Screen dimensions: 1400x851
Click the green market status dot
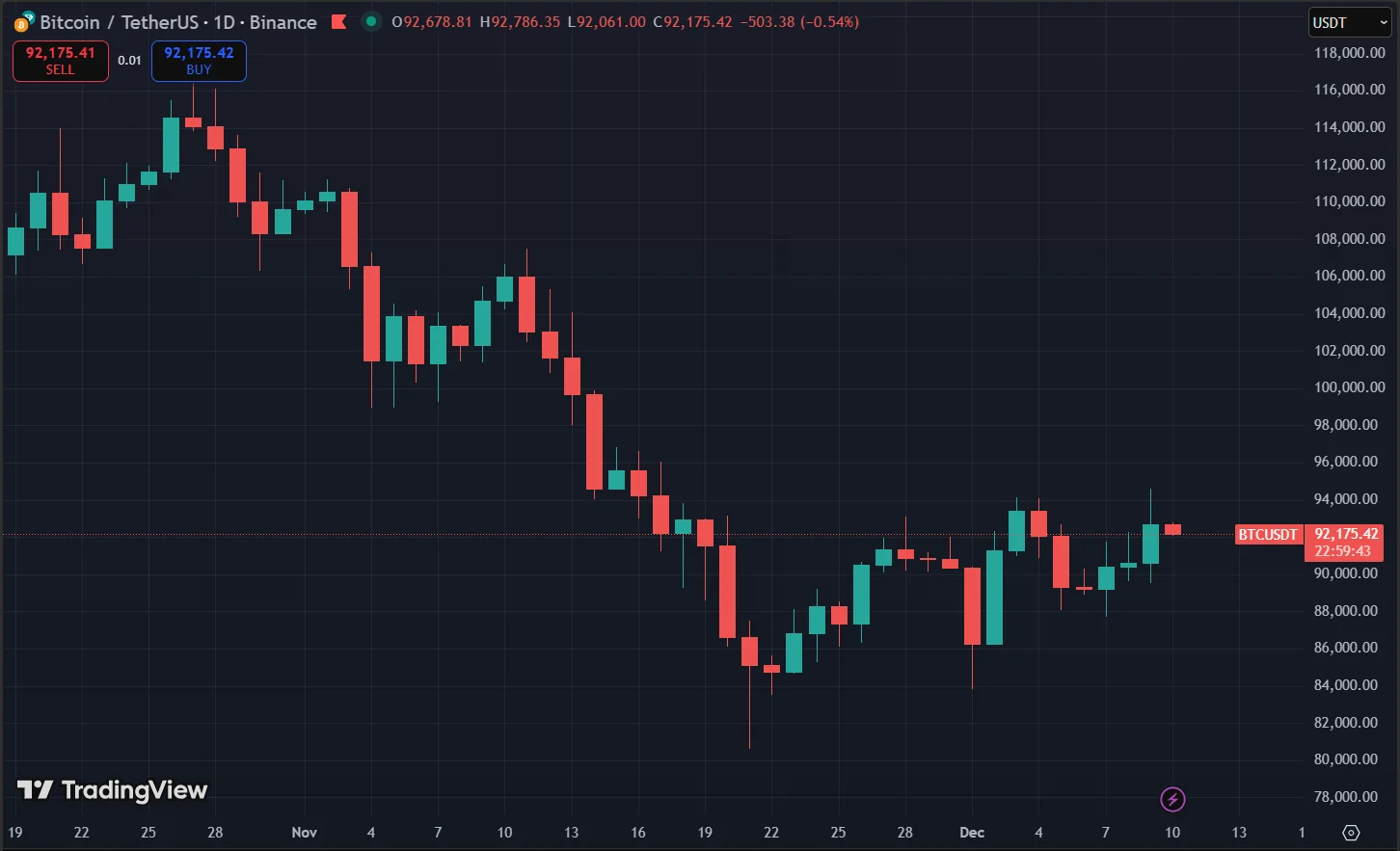point(370,21)
